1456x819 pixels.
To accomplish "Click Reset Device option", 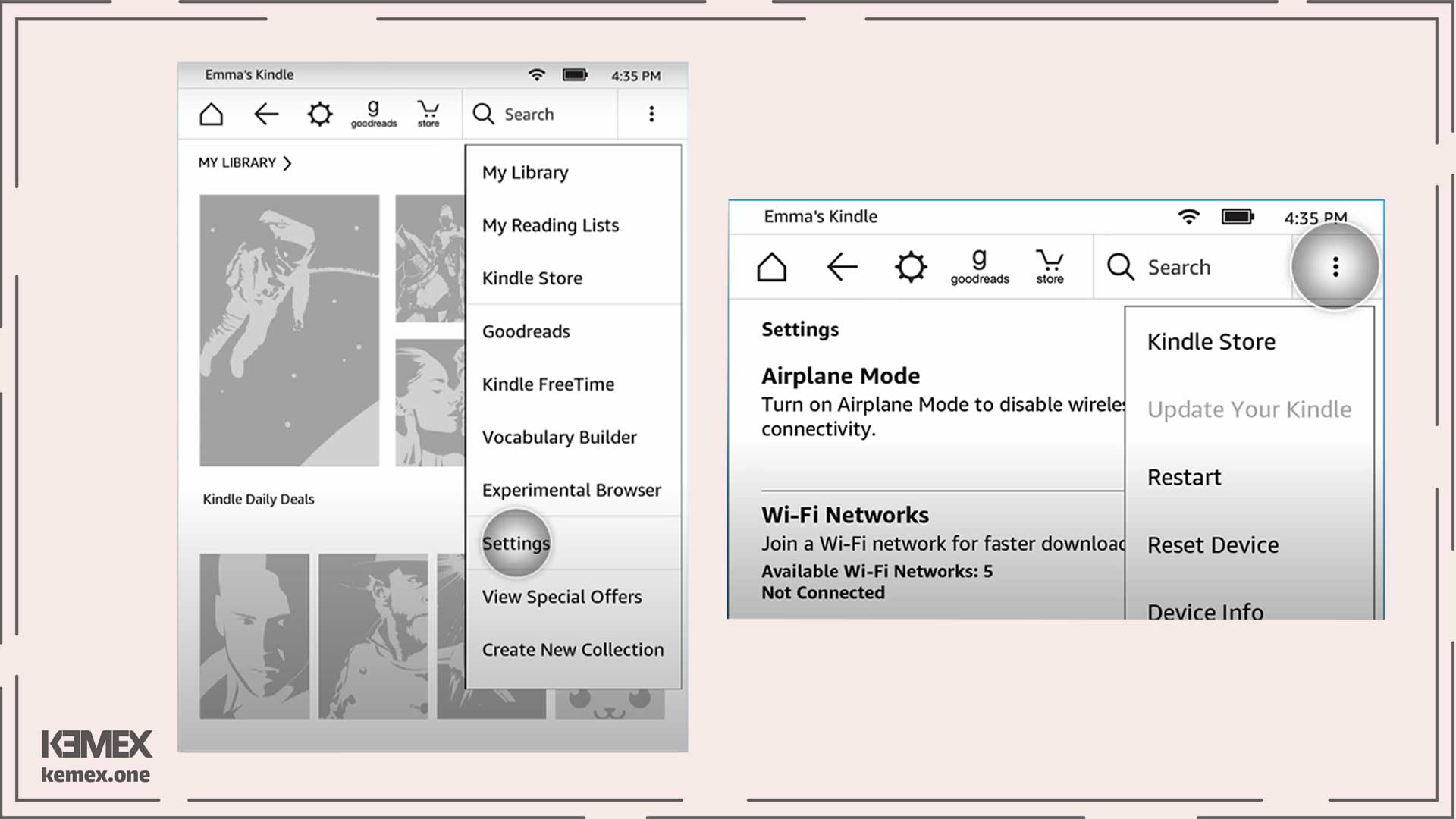I will click(x=1213, y=544).
